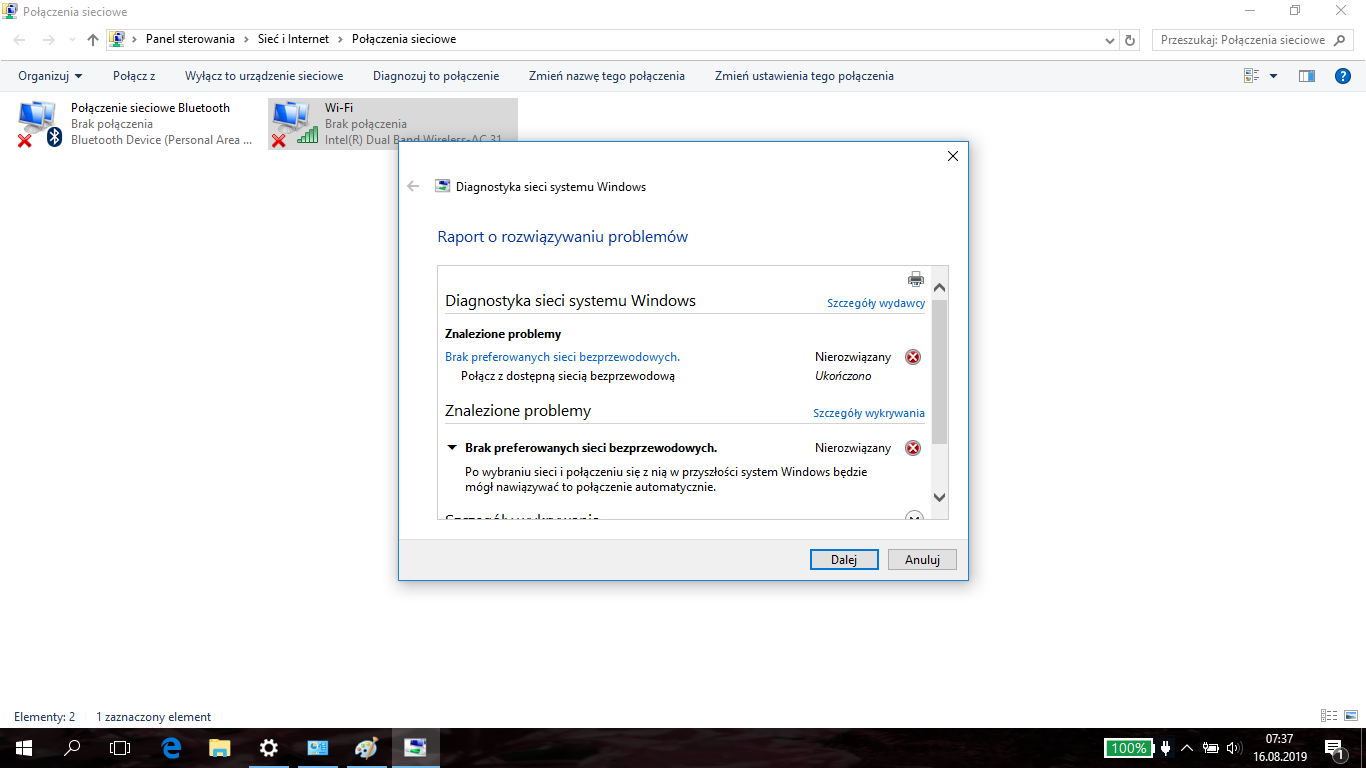Open the Szczegóły wydawcy link
This screenshot has height=768, width=1366.
[x=876, y=303]
